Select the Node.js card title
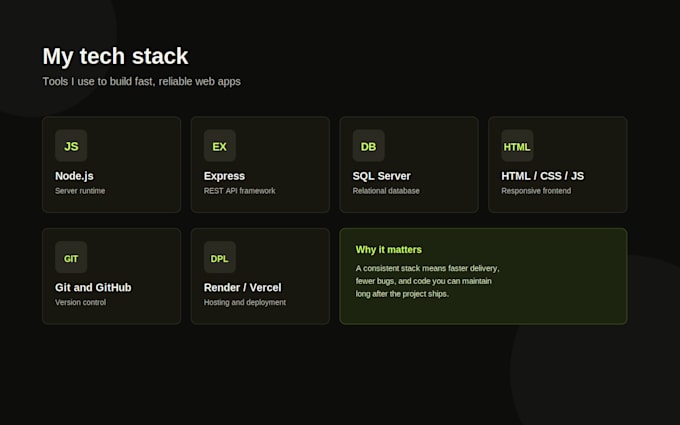The image size is (680, 425). tap(74, 176)
